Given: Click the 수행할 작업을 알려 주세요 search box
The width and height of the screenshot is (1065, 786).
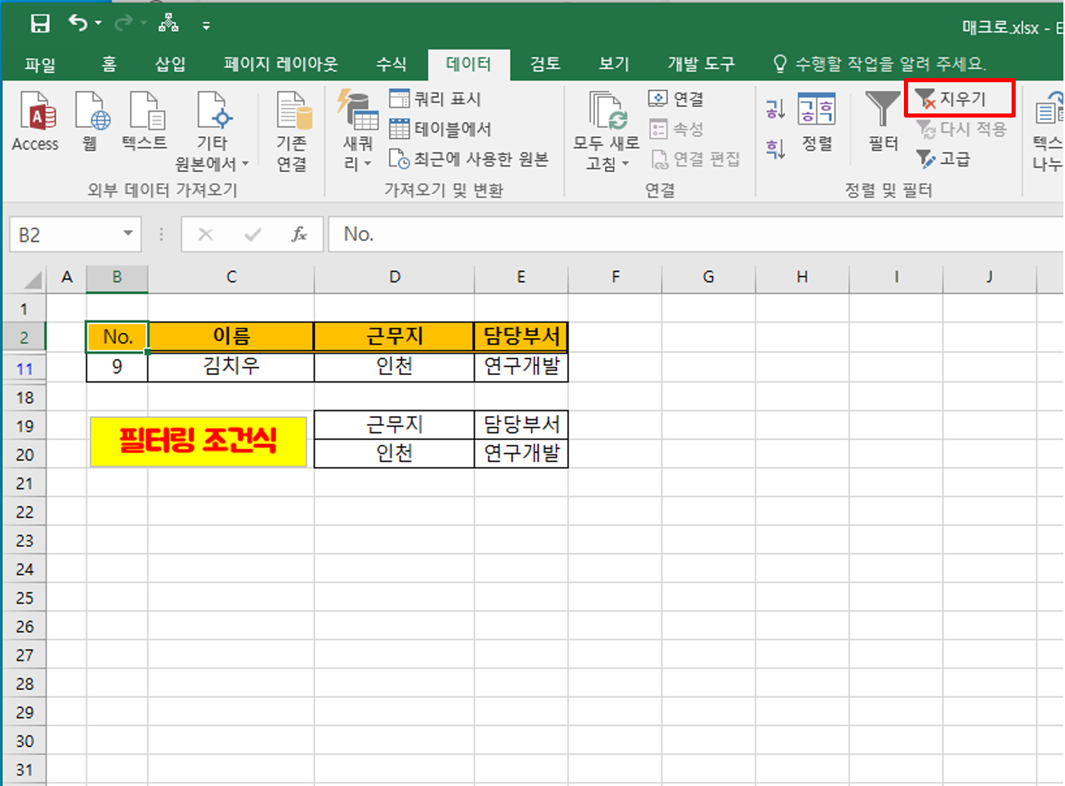Looking at the screenshot, I should tap(880, 65).
